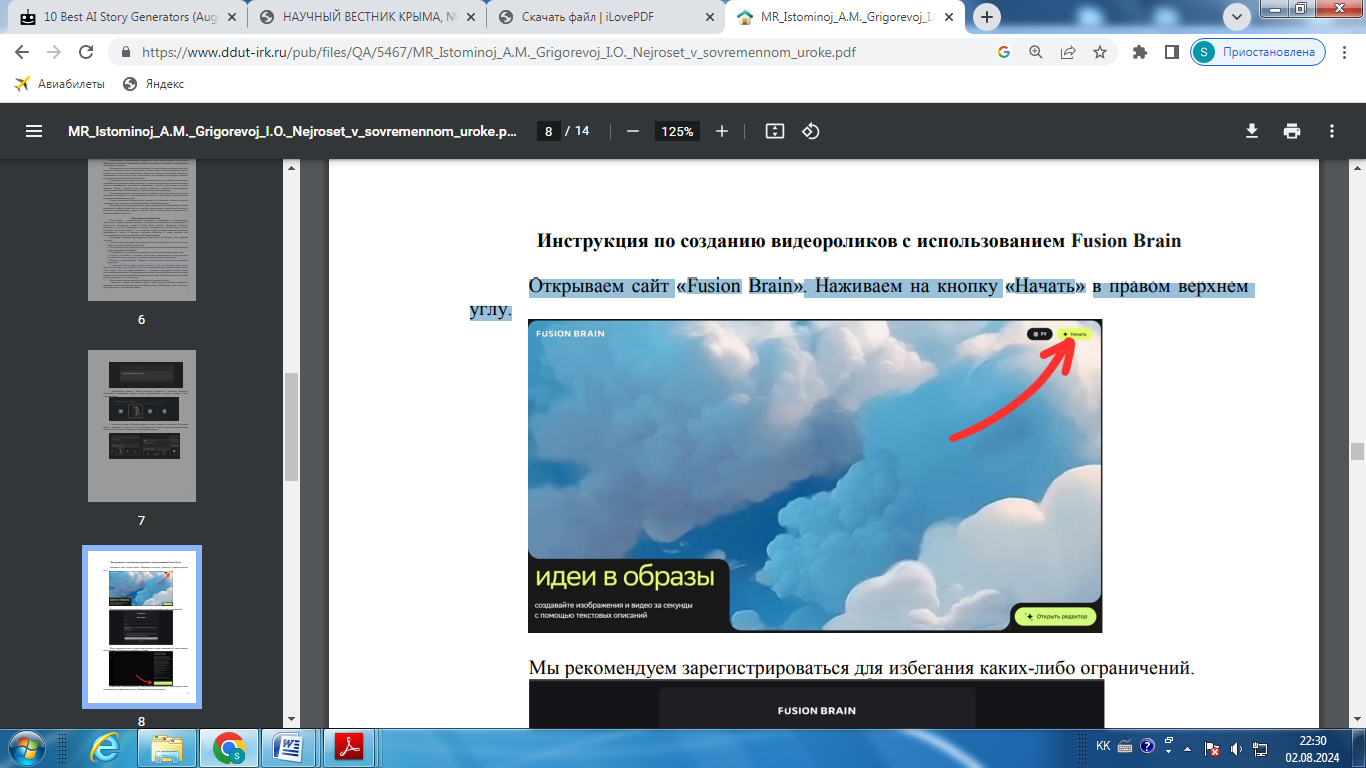Screen dimensions: 1366x768
Task: Print the PDF document
Action: coord(1292,131)
